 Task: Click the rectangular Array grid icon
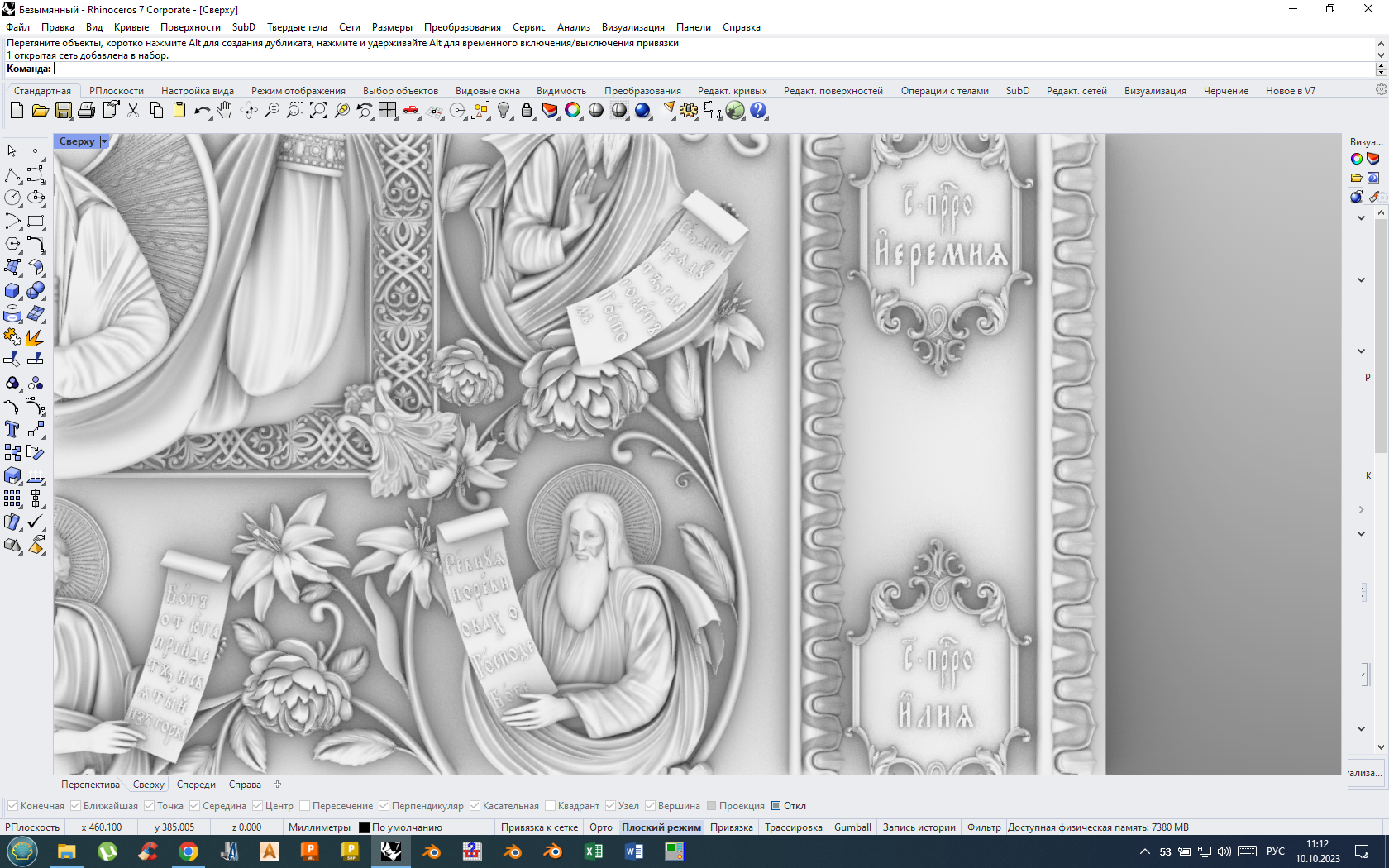[12, 498]
